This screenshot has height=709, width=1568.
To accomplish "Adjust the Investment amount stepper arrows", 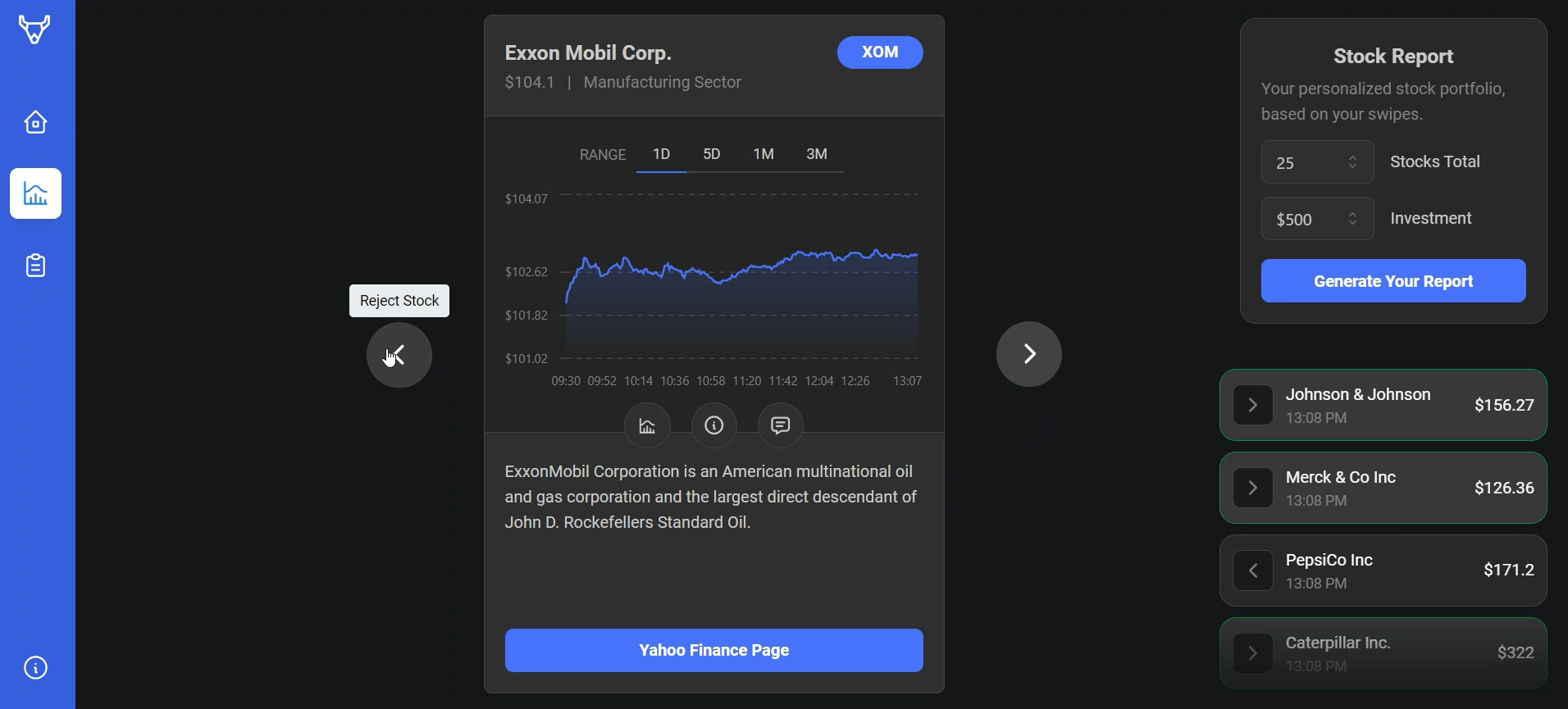I will [1353, 219].
